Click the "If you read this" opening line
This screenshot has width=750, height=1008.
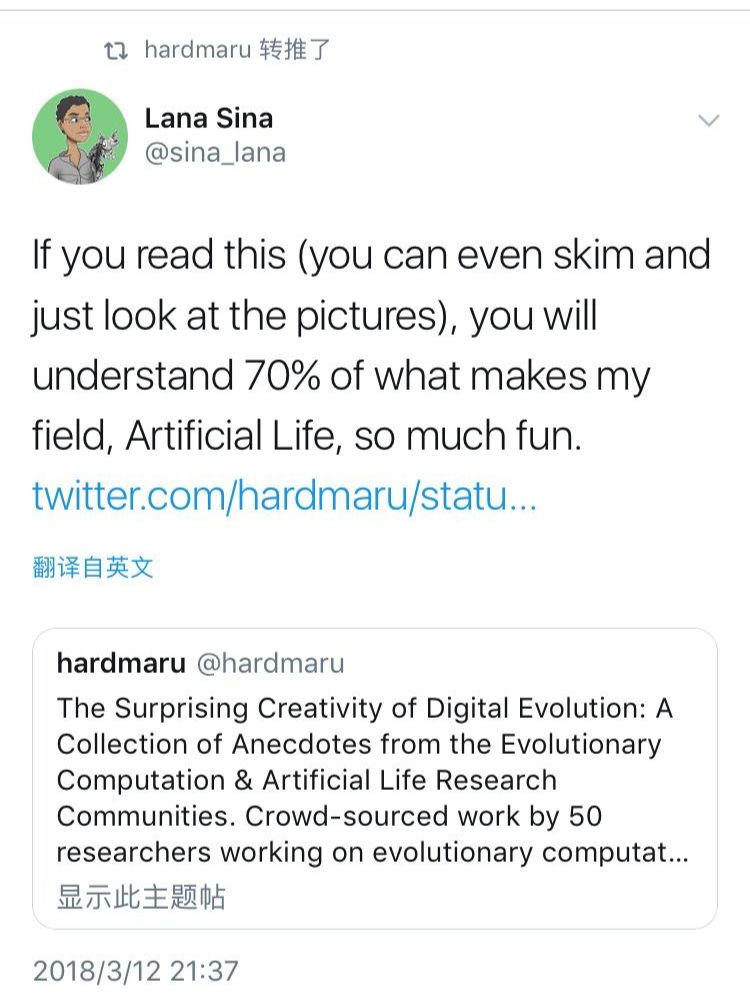pos(371,257)
